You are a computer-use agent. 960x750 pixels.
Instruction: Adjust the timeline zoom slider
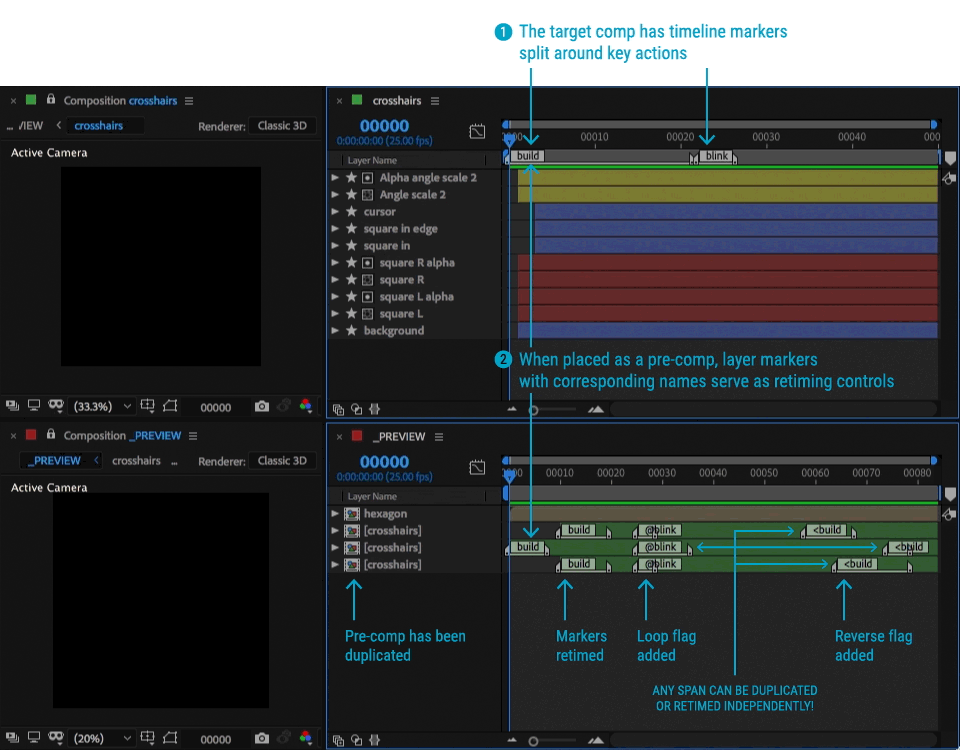[x=533, y=408]
